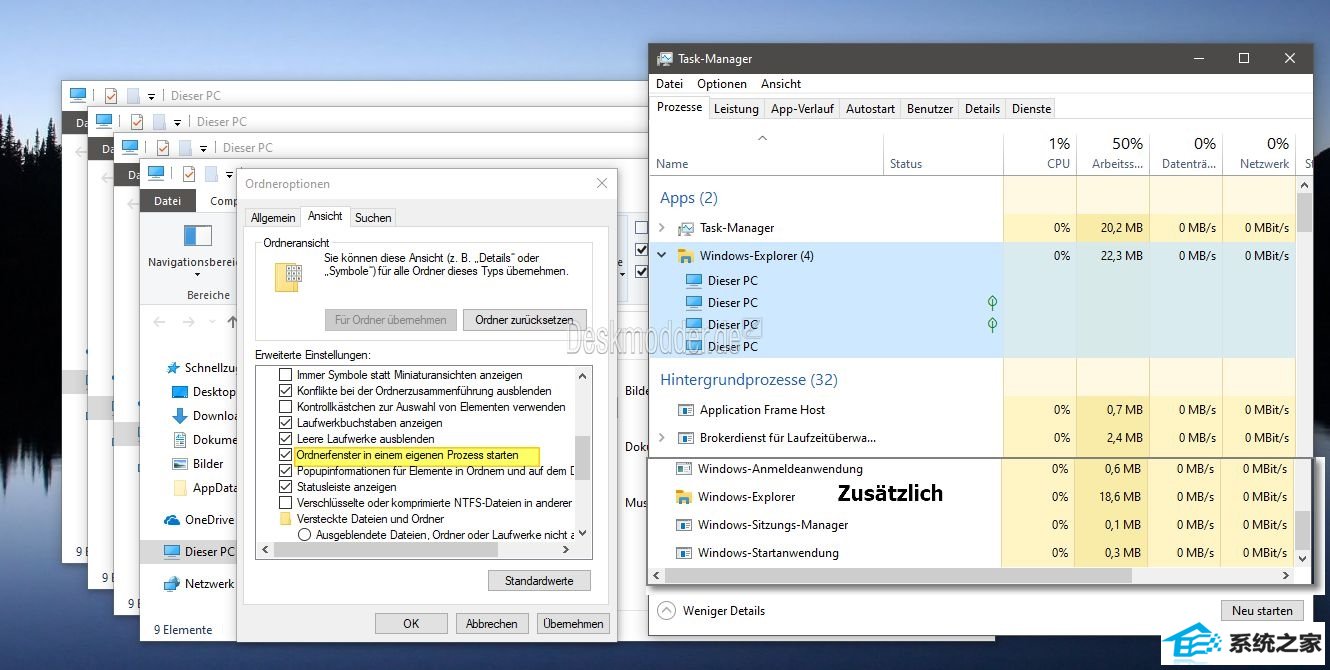Viewport: 1330px width, 670px height.
Task: Open Ansicht menu in Task-Manager
Action: [x=781, y=84]
